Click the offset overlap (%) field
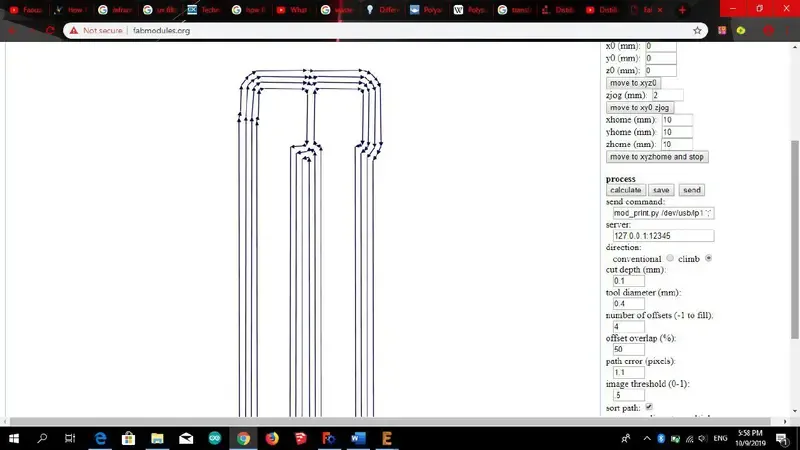 (x=629, y=349)
